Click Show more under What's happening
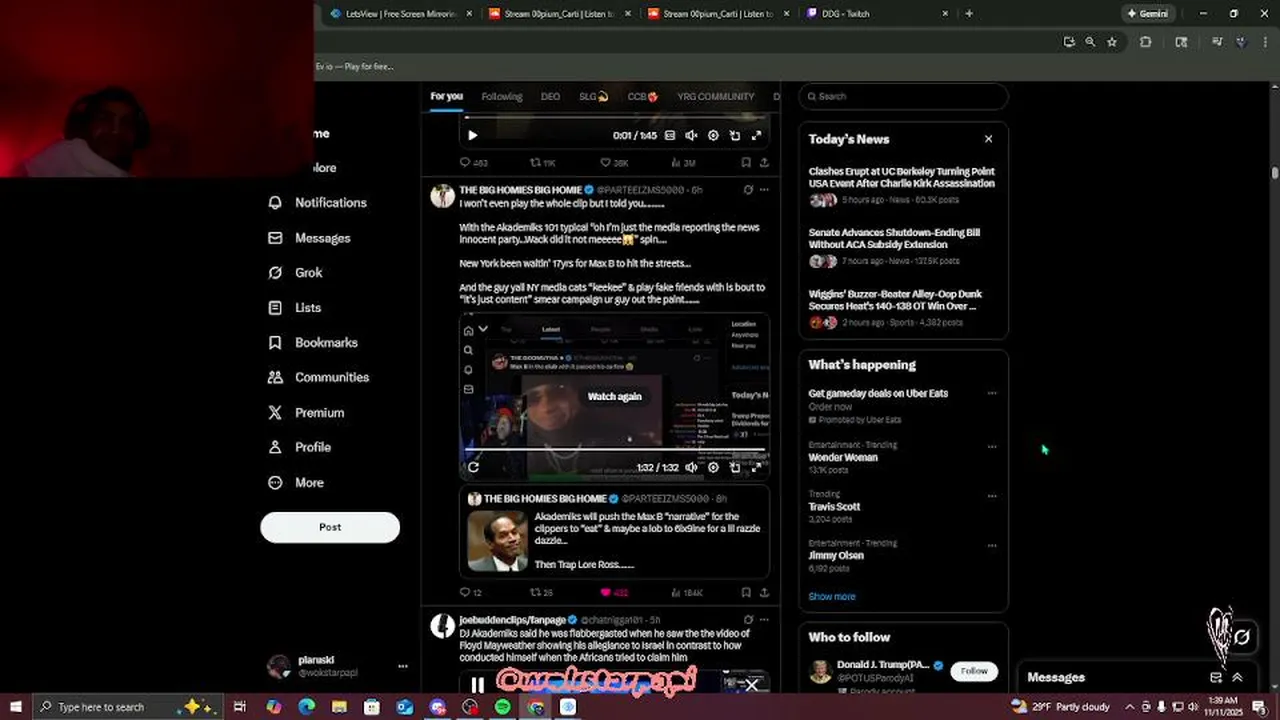The height and width of the screenshot is (720, 1280). (832, 596)
